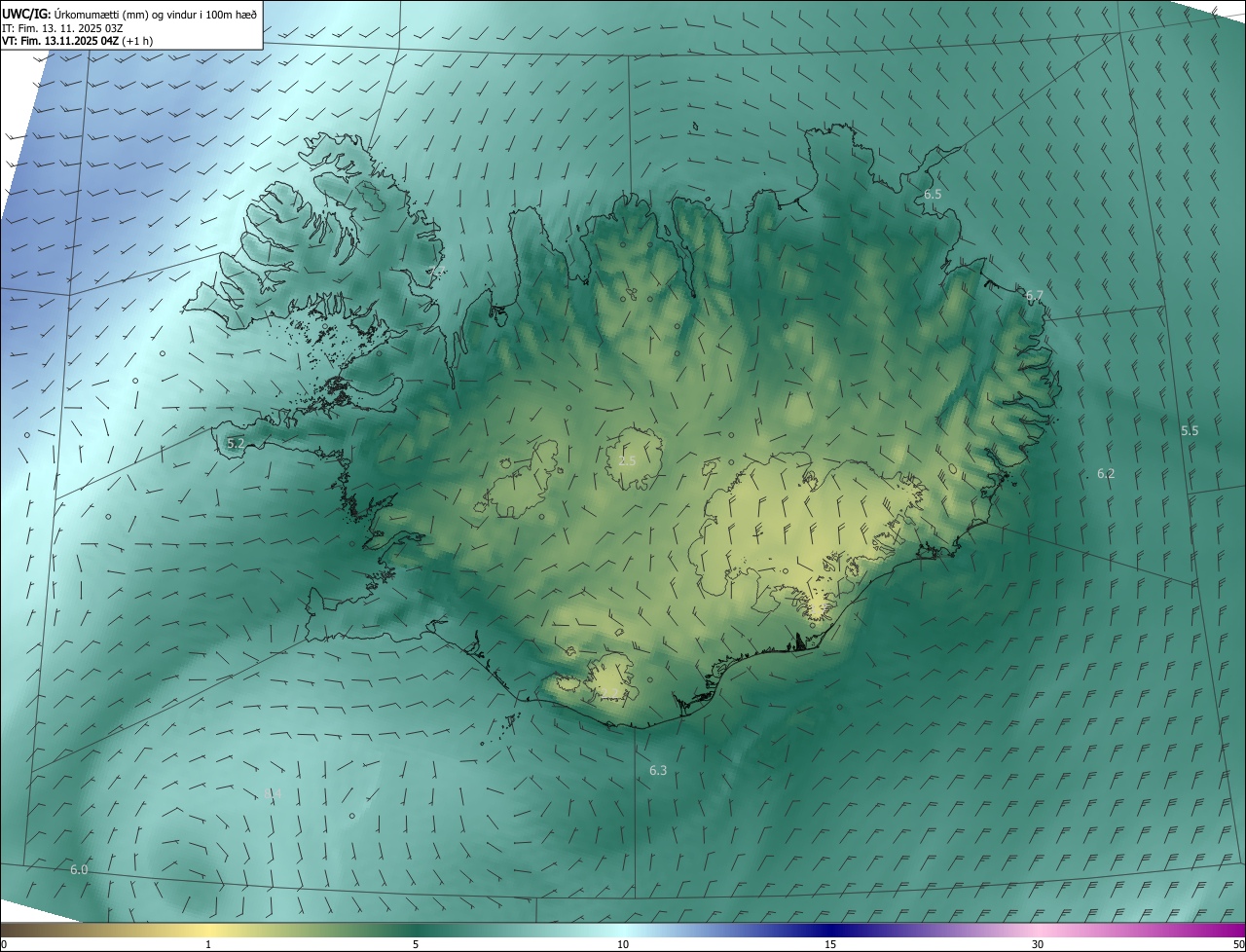Click the map value 5.5 east of Iceland

(1190, 430)
